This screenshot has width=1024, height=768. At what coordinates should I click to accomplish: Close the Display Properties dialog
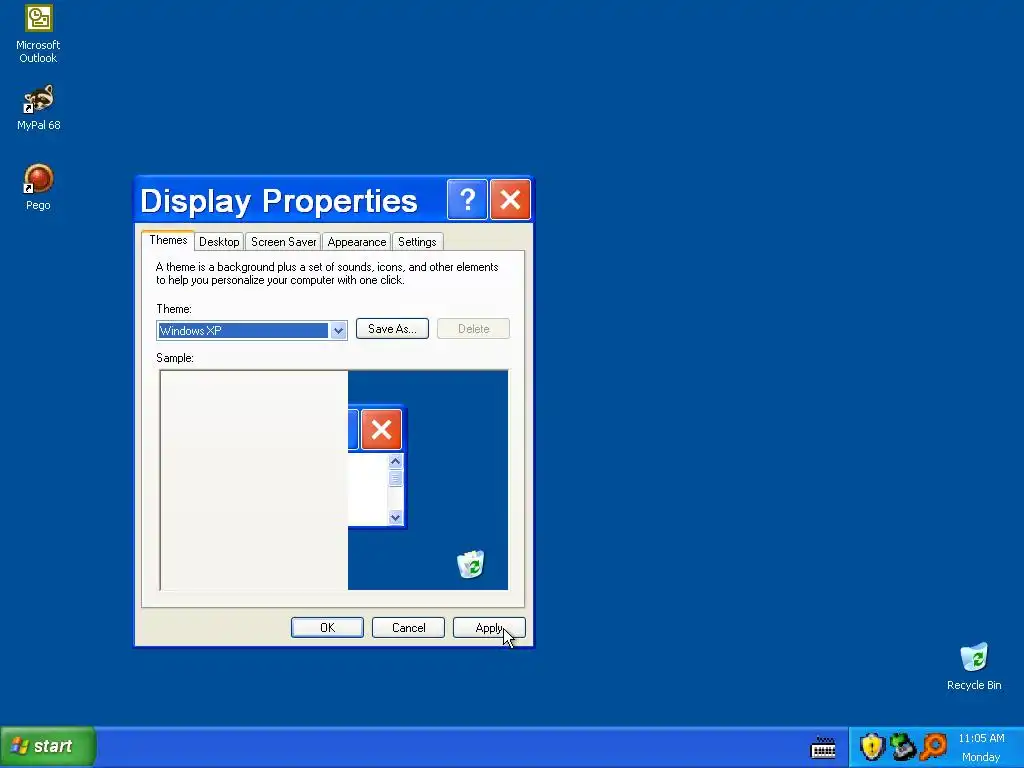point(510,199)
